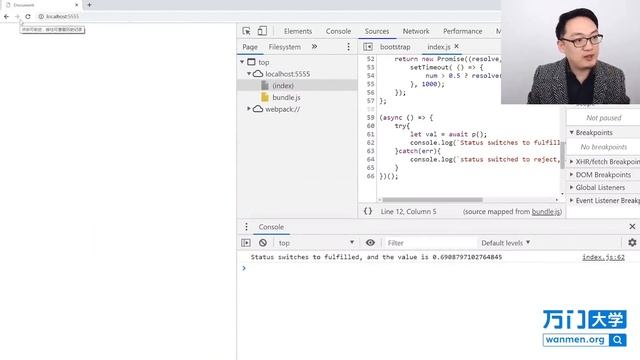Viewport: 640px width, 360px height.
Task: Toggle the live expression eye icon
Action: [x=370, y=243]
